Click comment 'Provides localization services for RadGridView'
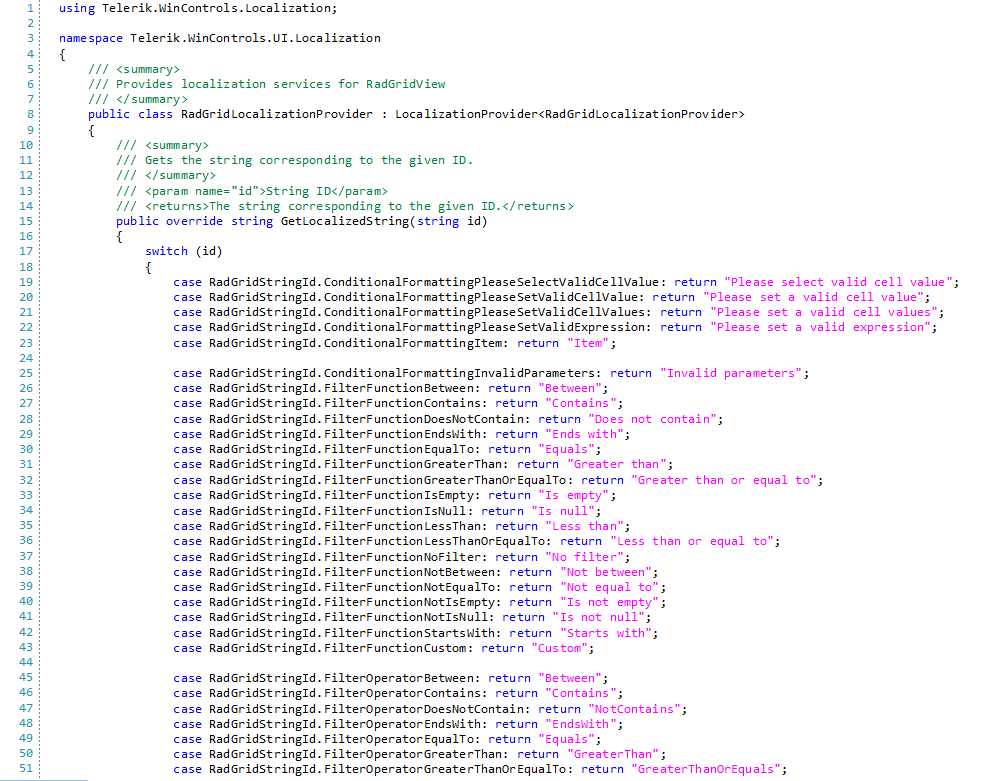 (280, 84)
